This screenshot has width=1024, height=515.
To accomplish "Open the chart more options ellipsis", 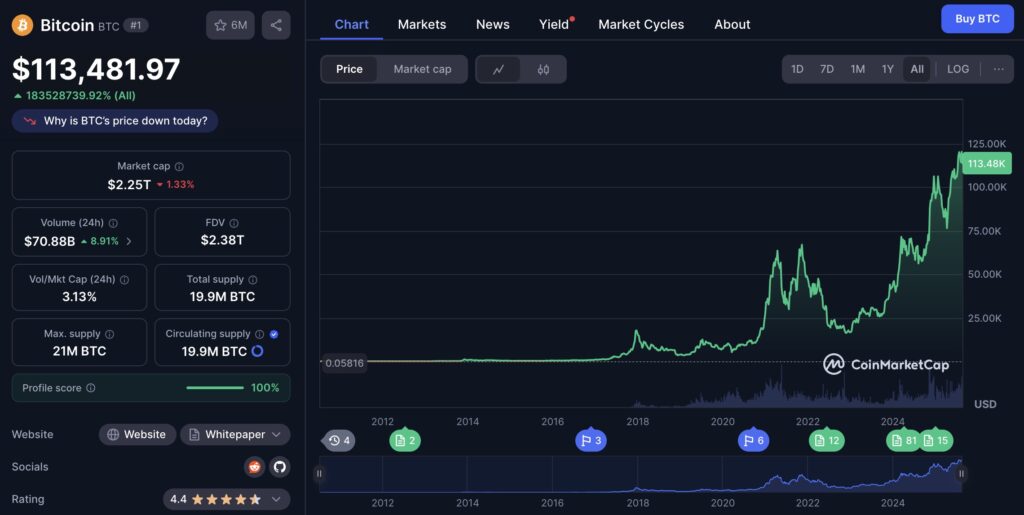I will click(x=999, y=69).
